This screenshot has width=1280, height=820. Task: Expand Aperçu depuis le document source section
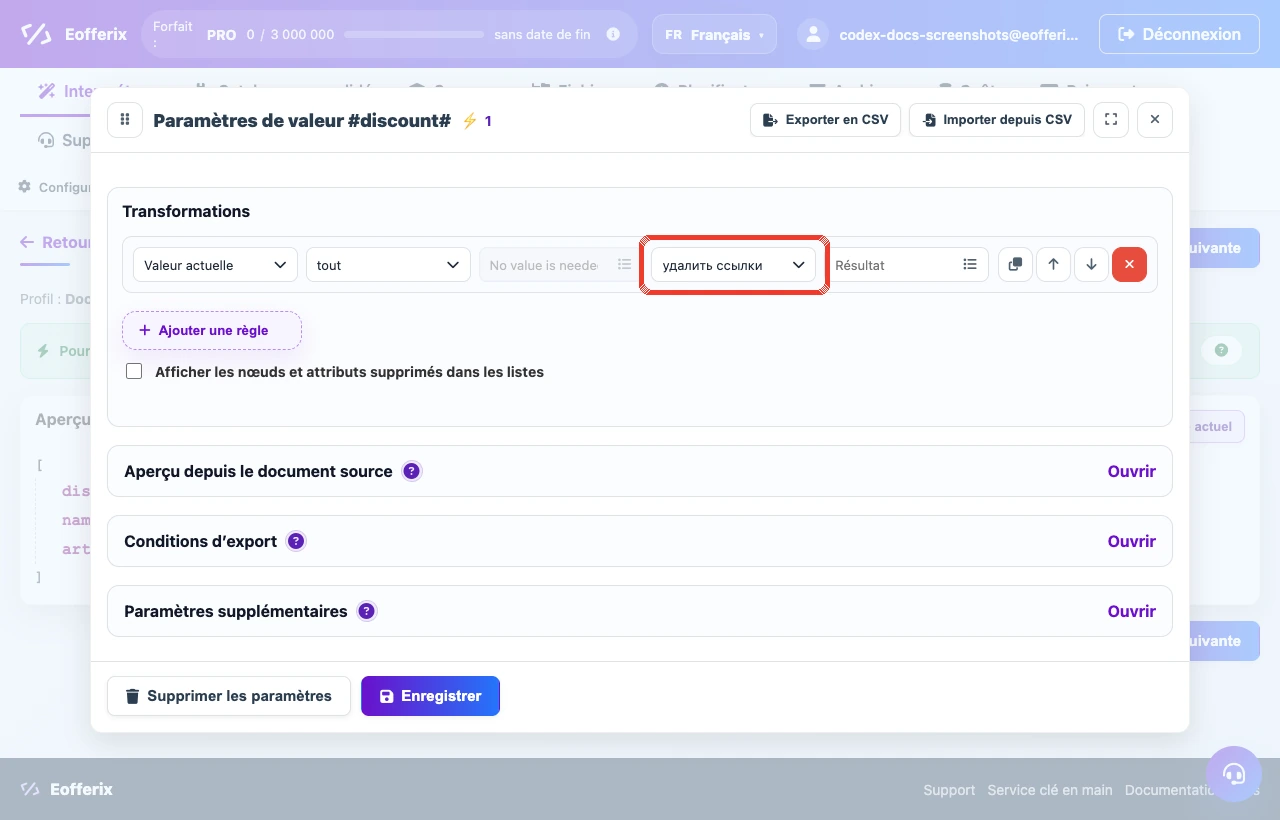coord(1131,471)
